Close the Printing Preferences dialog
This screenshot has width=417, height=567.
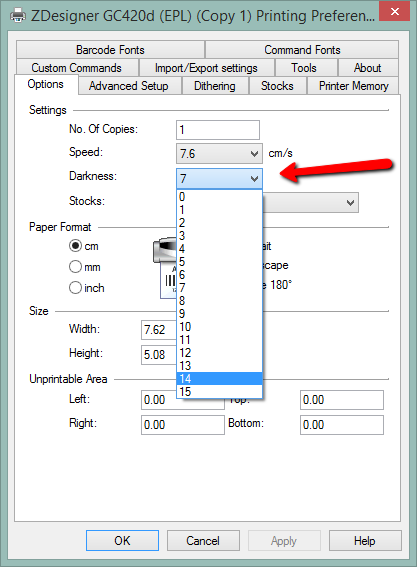[x=395, y=11]
